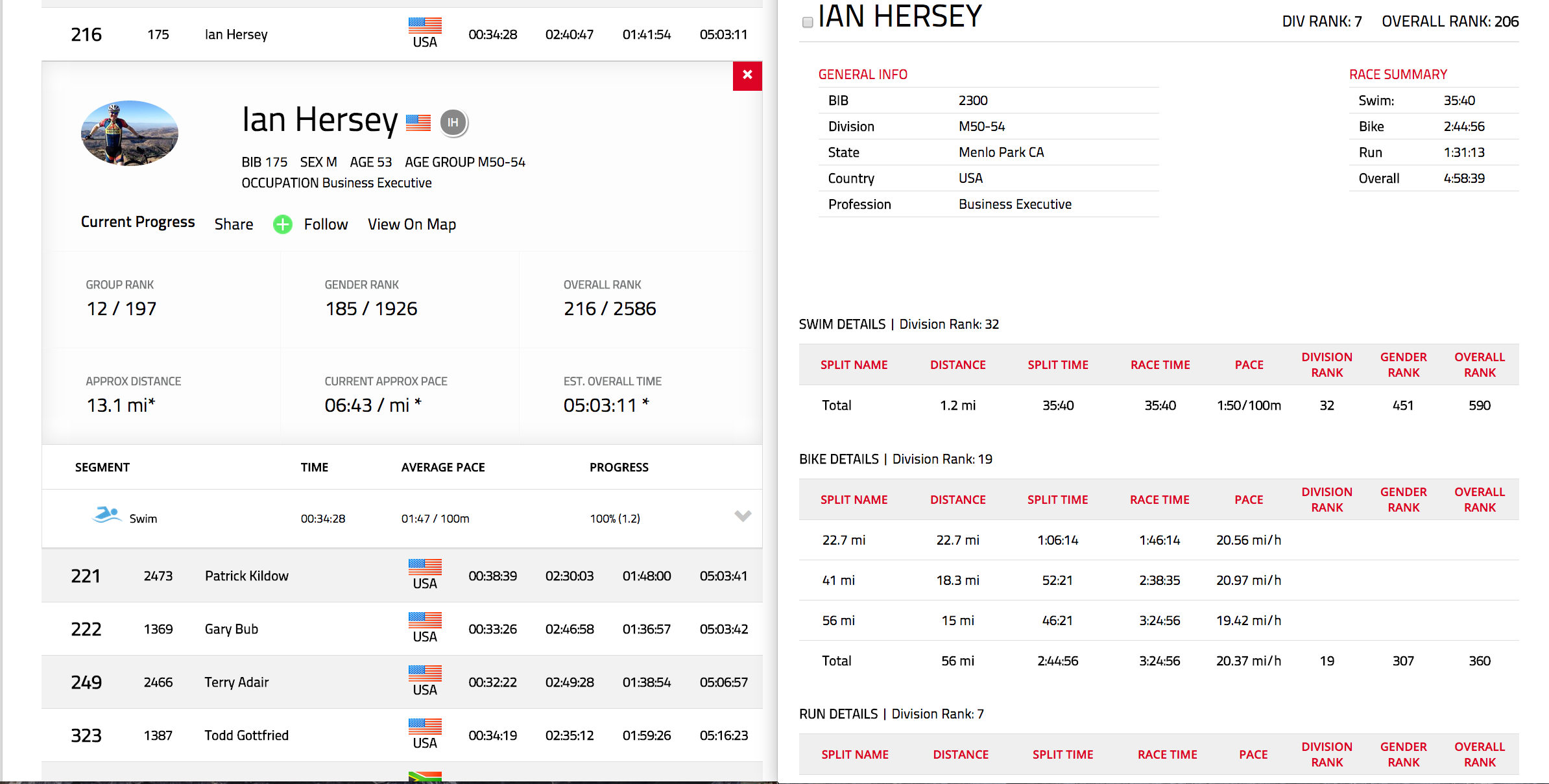Sort swim table by Overall Rank header

[x=1479, y=364]
